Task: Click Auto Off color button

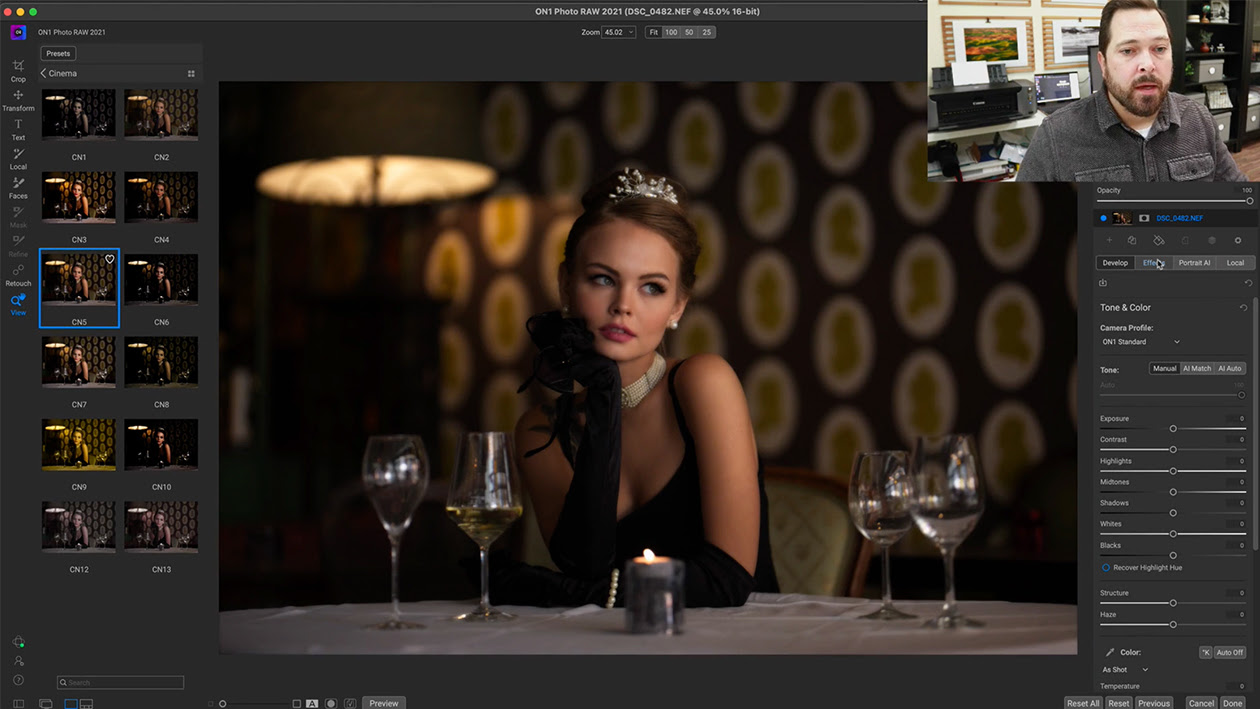Action: pos(1230,652)
